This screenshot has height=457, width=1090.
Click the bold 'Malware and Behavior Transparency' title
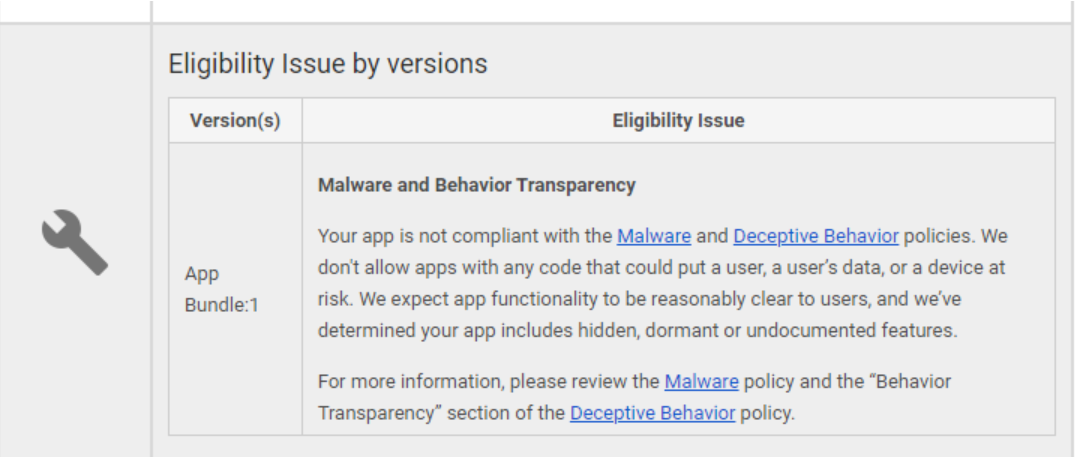tap(477, 185)
